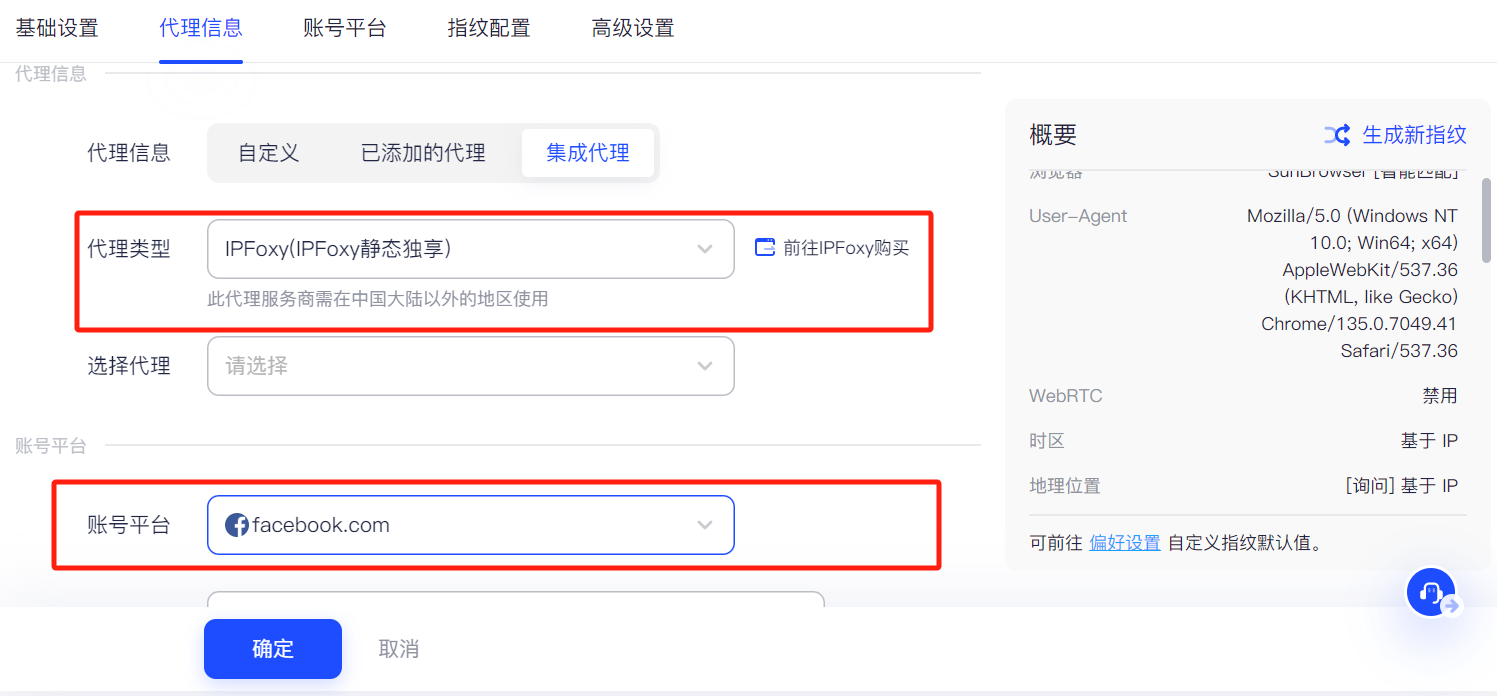Screen dimensions: 1497x696
Task: Click the 代理类型 dropdown chevron arrow
Action: point(705,249)
